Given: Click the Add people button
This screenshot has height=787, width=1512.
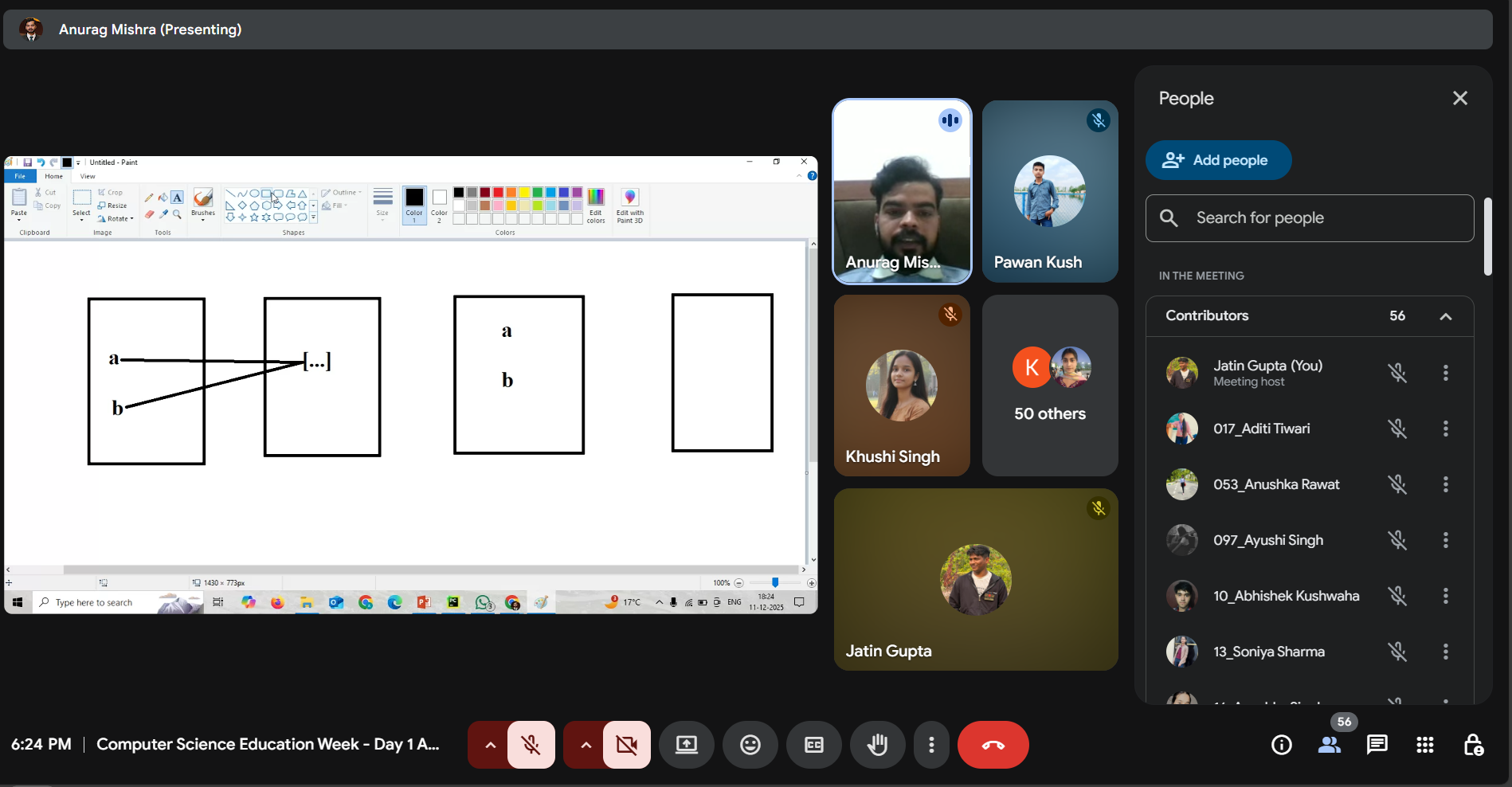Looking at the screenshot, I should pos(1218,160).
